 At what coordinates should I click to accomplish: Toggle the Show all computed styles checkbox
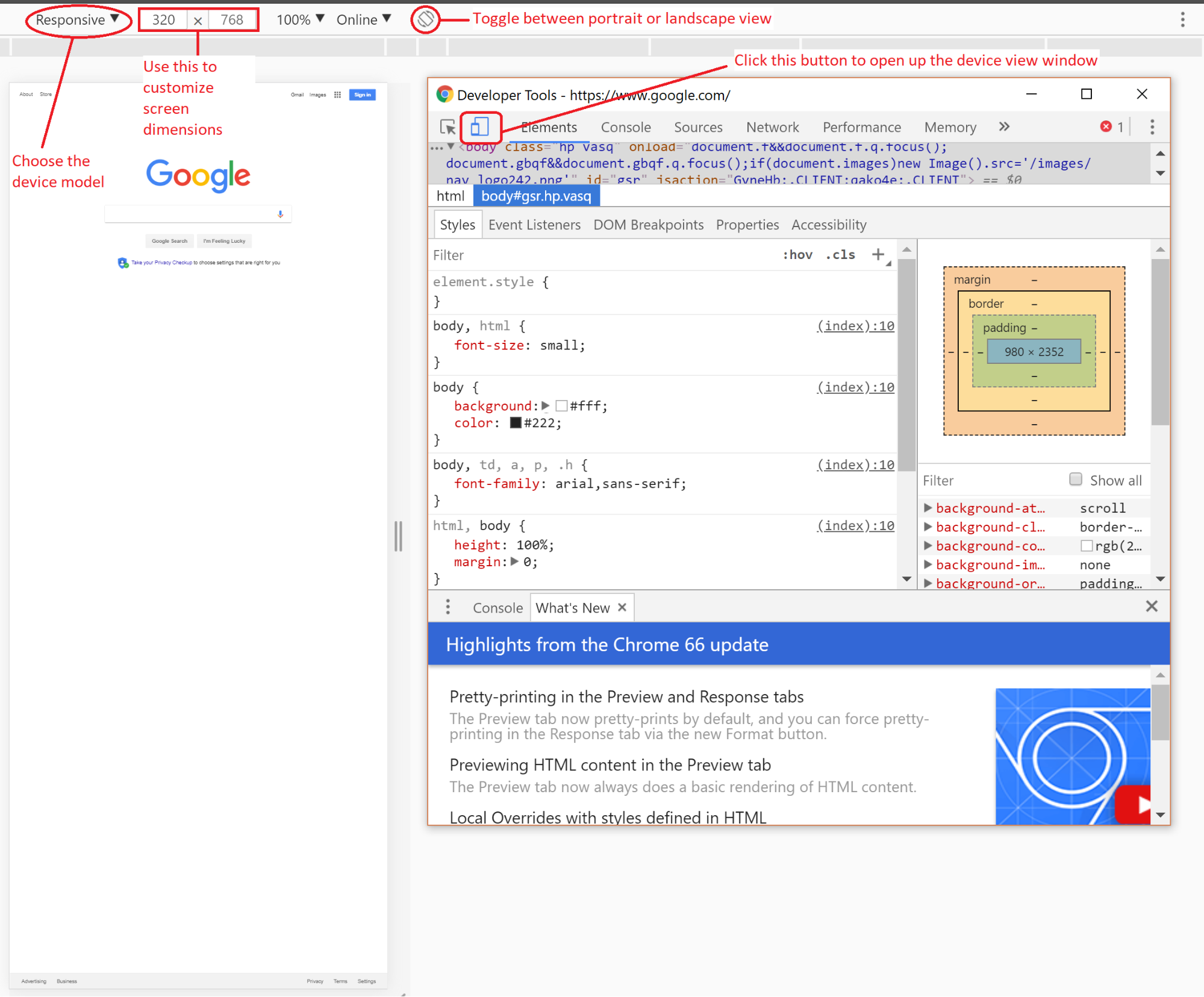pyautogui.click(x=1076, y=480)
